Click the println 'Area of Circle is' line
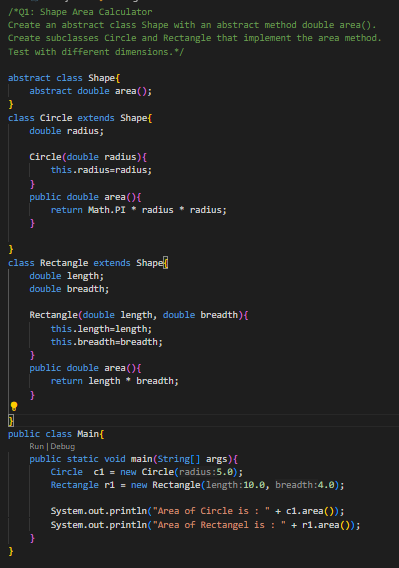399x568 pixels. point(198,511)
